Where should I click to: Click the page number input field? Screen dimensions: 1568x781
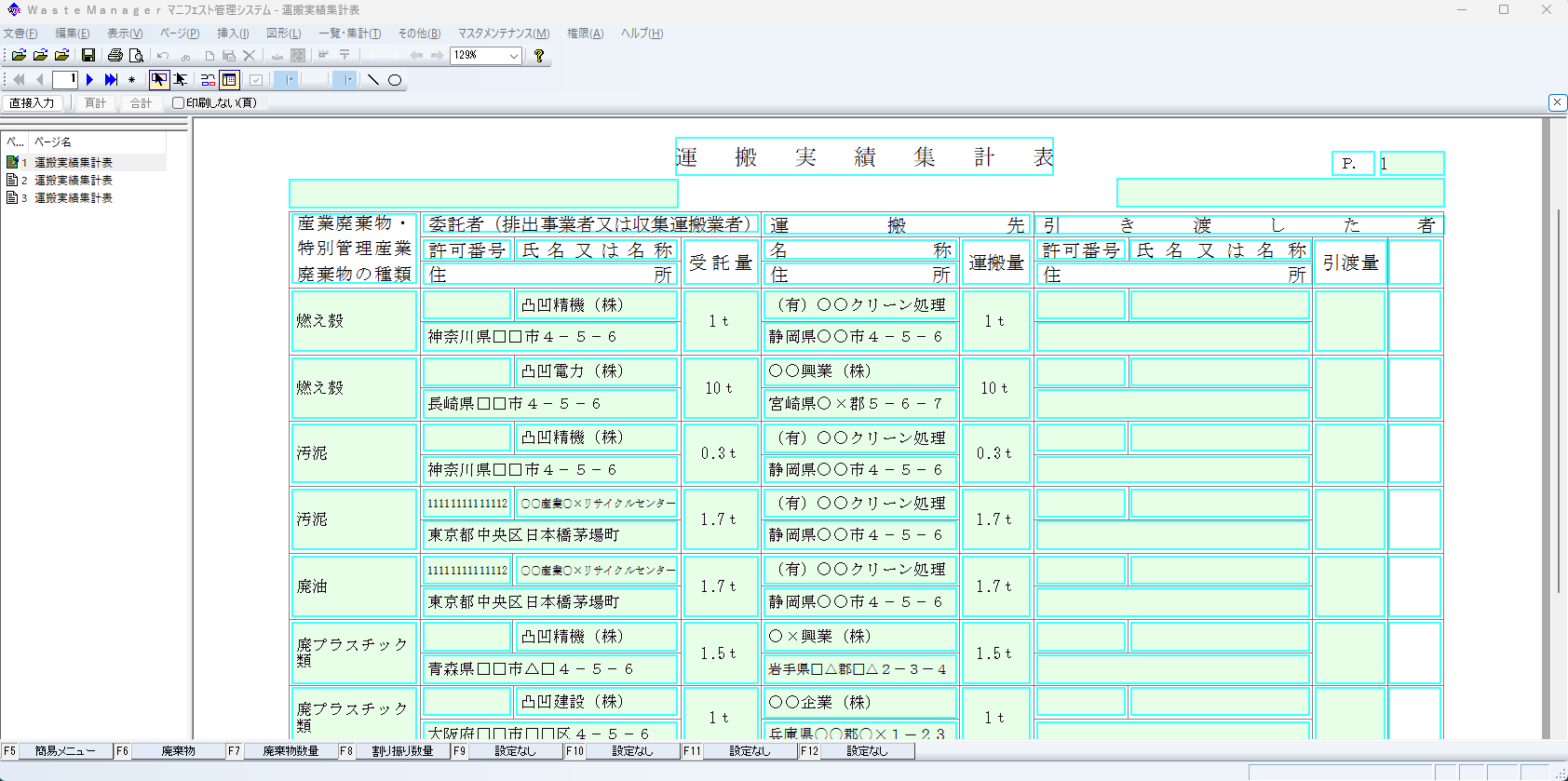65,80
